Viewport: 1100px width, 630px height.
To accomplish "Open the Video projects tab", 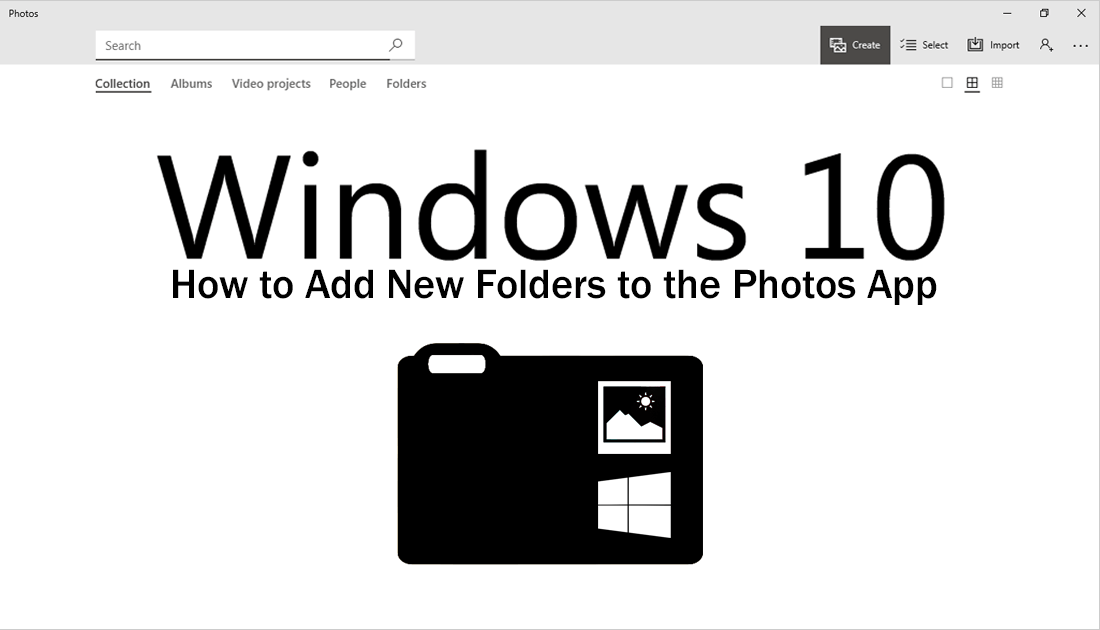I will (271, 83).
